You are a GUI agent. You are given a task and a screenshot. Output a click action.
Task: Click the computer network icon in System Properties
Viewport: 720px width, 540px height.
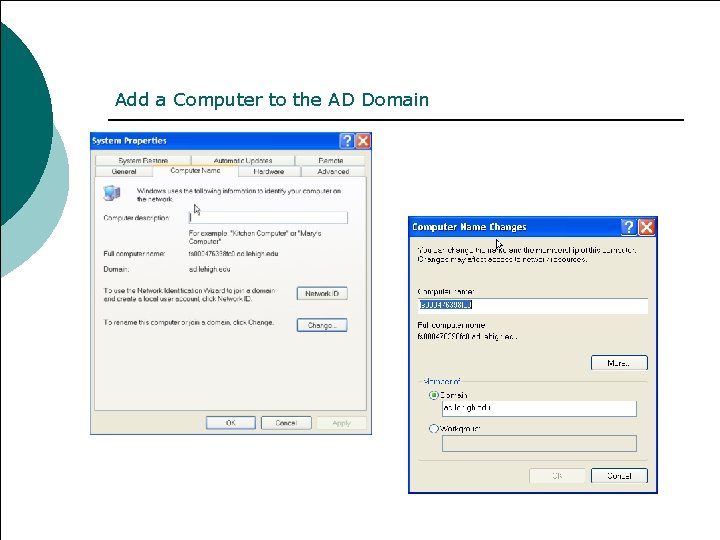pyautogui.click(x=112, y=193)
